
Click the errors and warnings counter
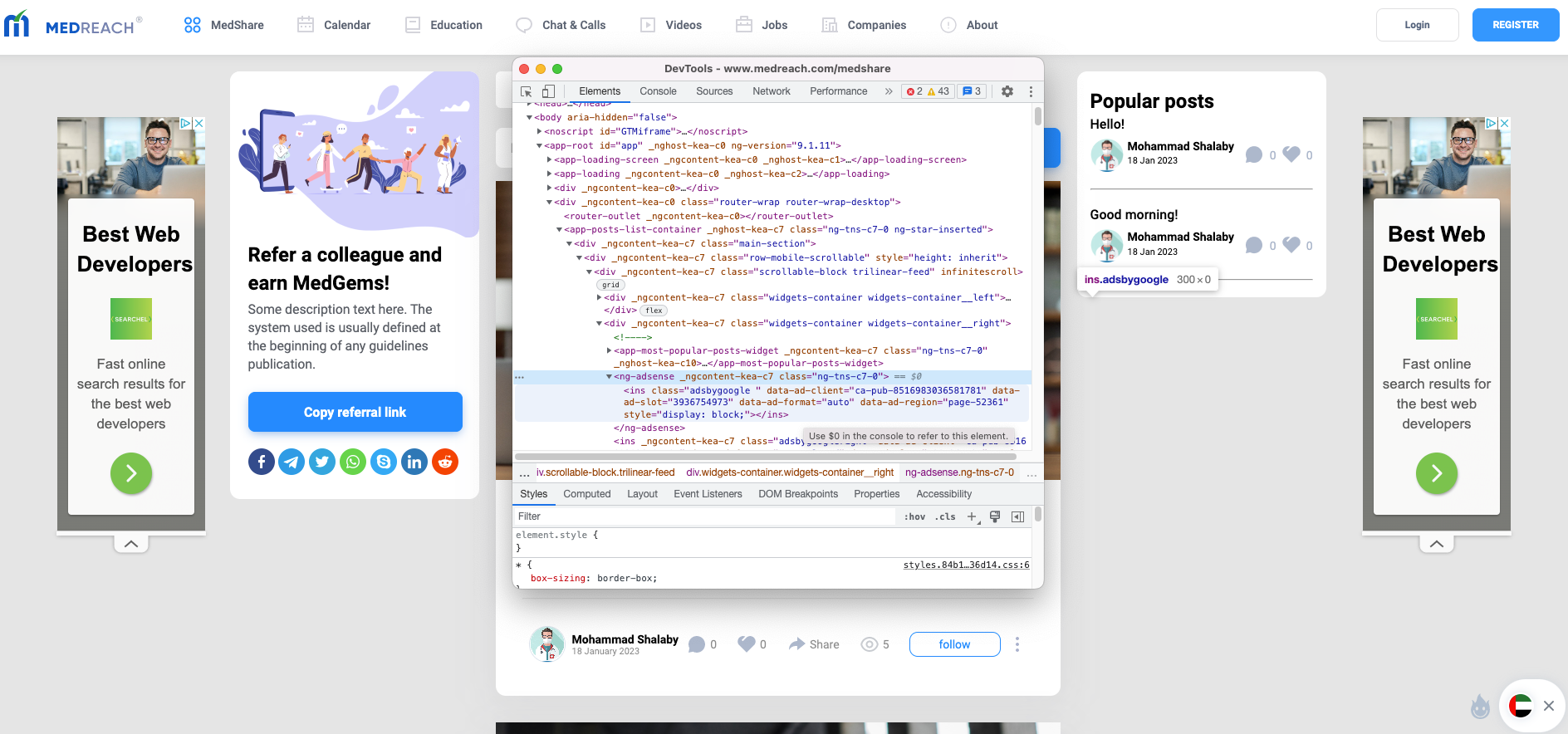pyautogui.click(x=928, y=91)
